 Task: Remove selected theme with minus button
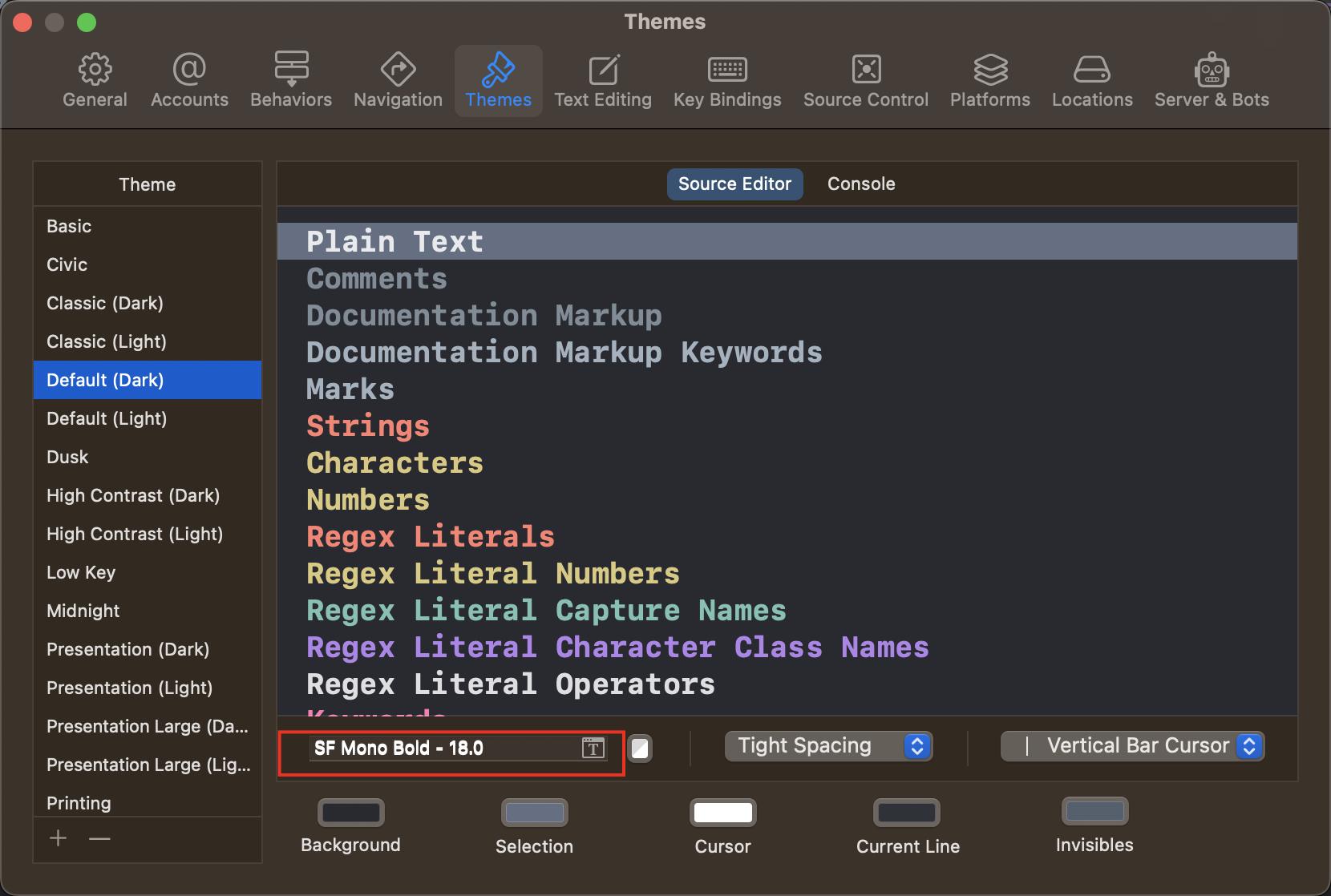(x=99, y=838)
